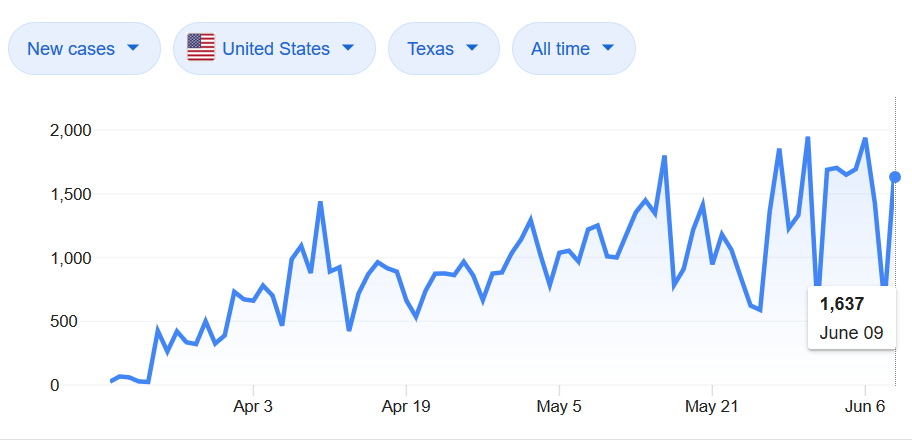Click the Apr 3 axis label
This screenshot has width=912, height=441.
click(x=254, y=407)
